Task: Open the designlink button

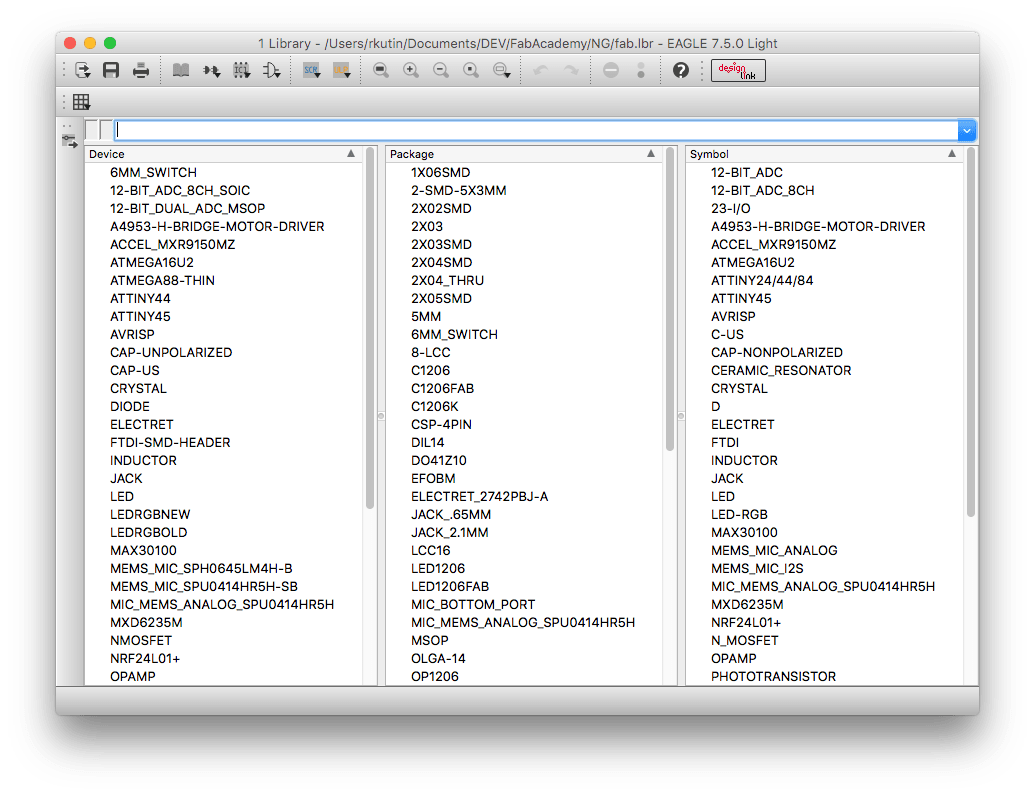Action: click(738, 71)
